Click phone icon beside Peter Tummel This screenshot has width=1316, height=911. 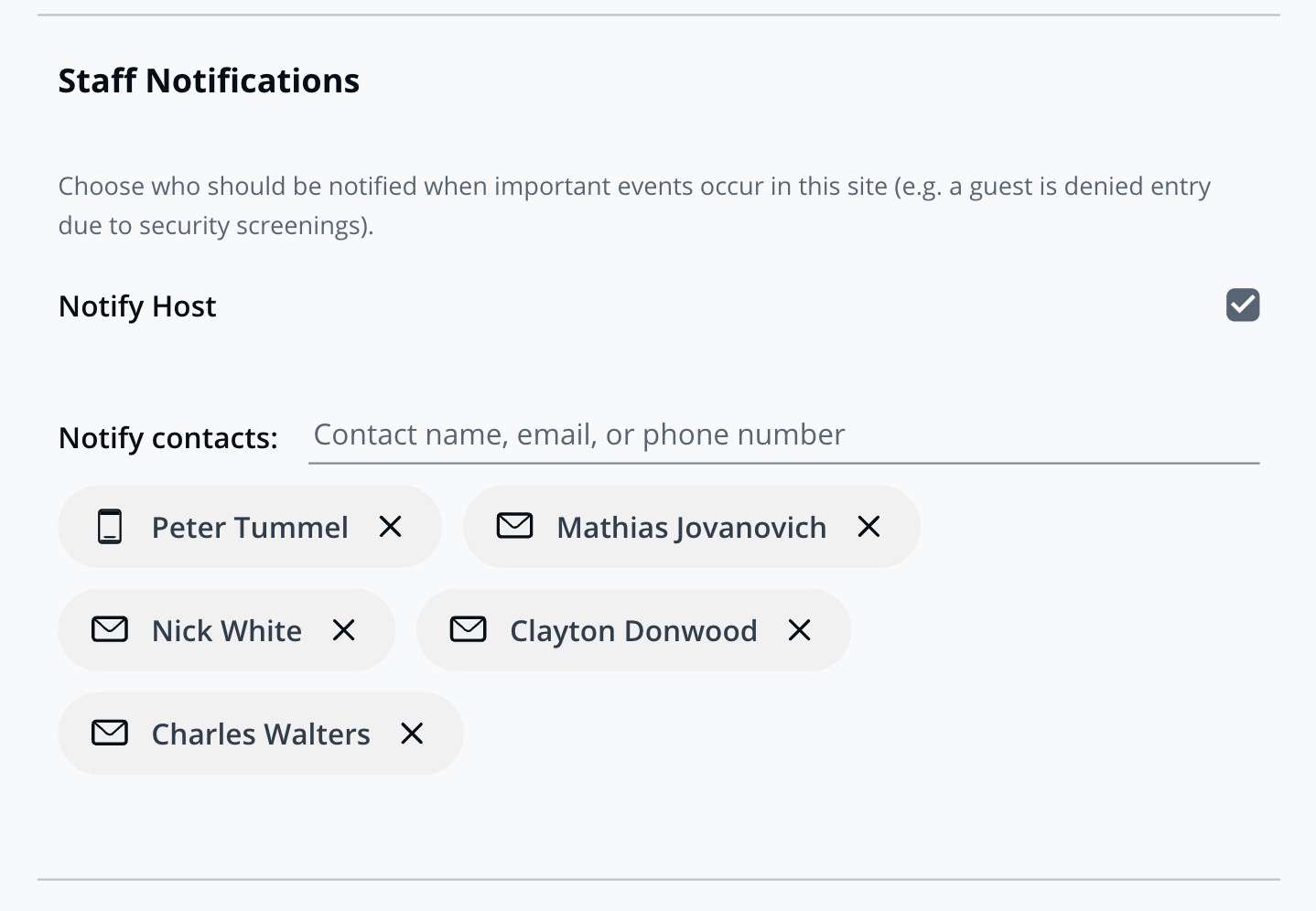[x=110, y=527]
